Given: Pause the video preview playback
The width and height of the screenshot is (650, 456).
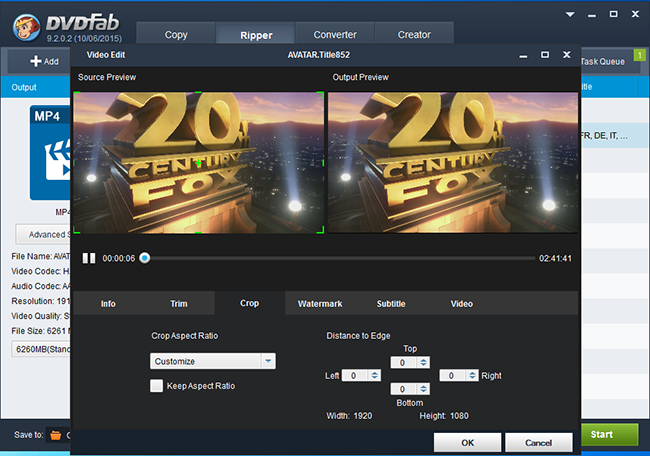Looking at the screenshot, I should click(89, 258).
